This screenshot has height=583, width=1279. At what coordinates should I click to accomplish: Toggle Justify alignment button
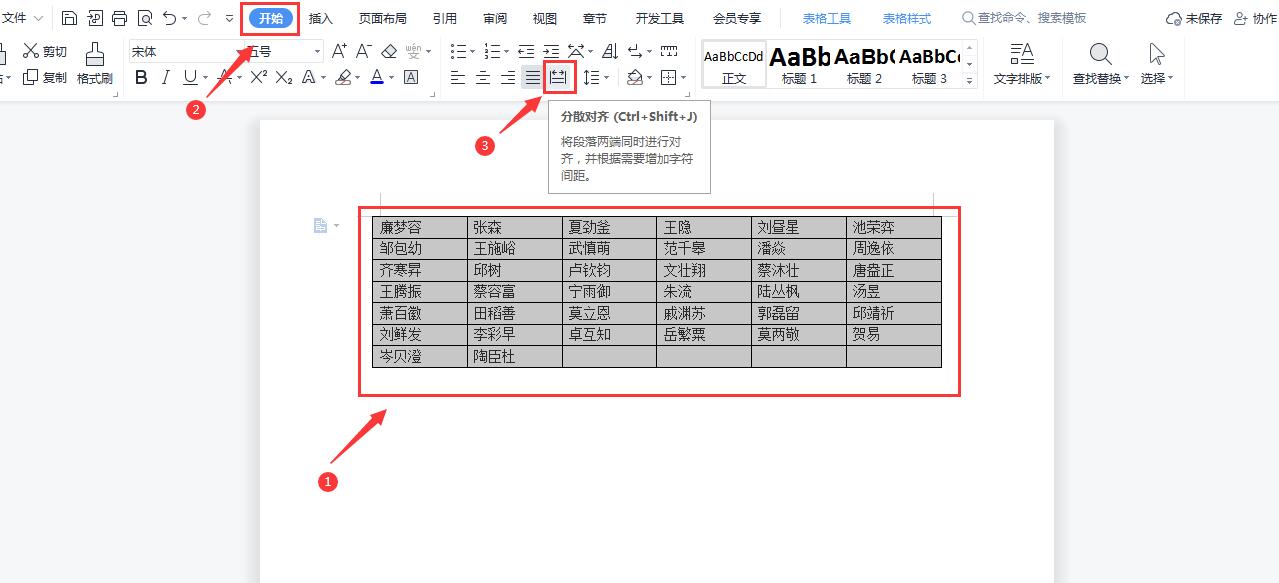click(x=533, y=77)
